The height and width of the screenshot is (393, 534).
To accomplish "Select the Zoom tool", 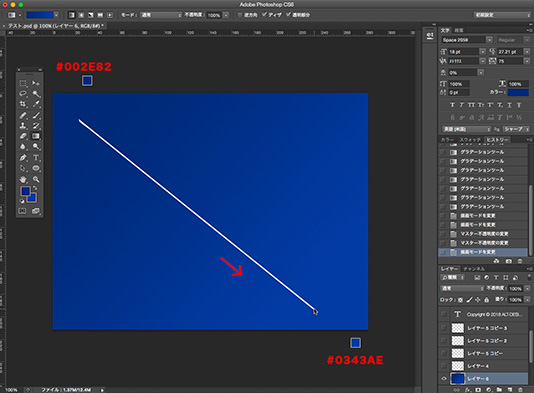I will (36, 179).
